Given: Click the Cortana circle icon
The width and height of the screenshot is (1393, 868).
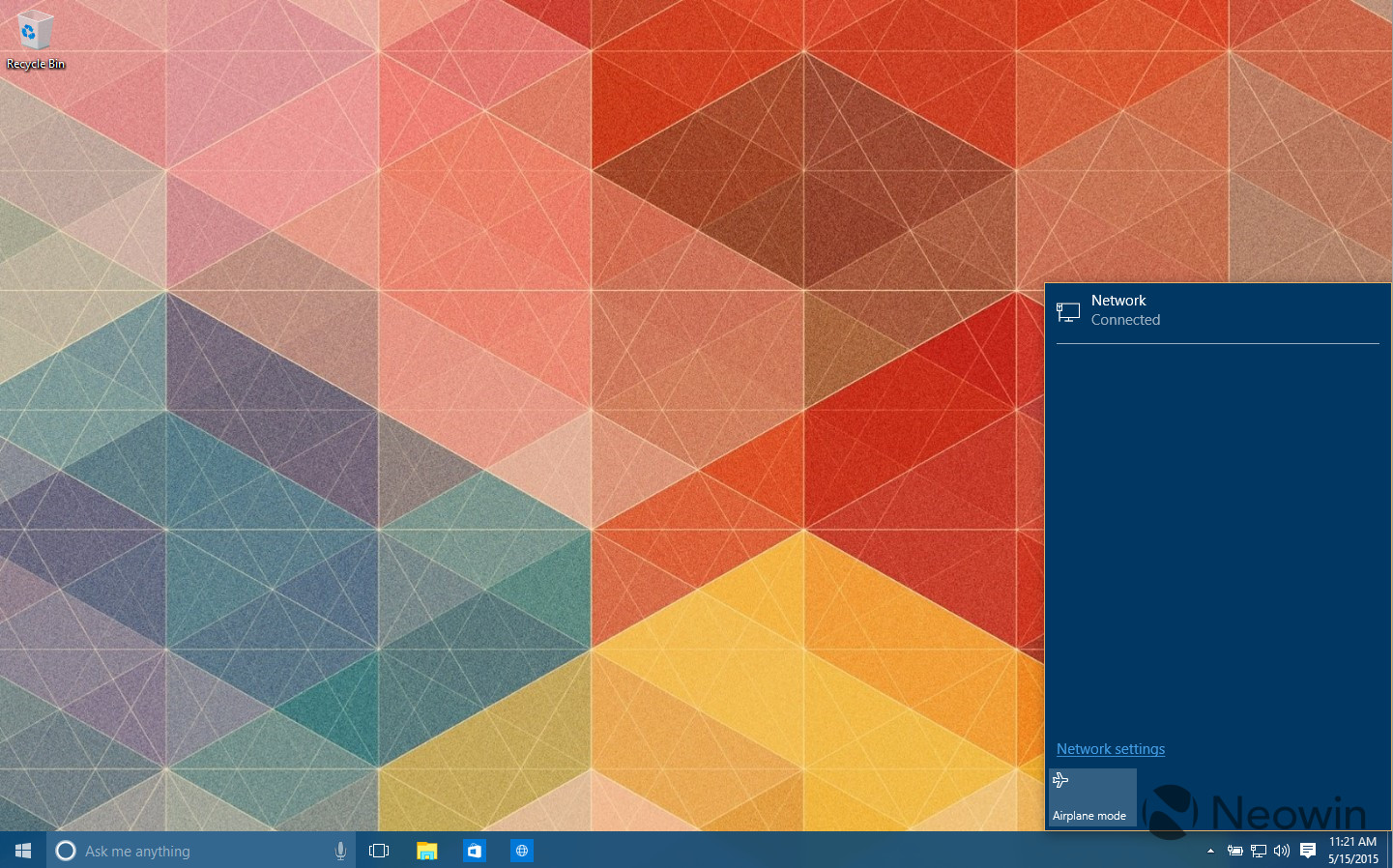Looking at the screenshot, I should pyautogui.click(x=66, y=851).
